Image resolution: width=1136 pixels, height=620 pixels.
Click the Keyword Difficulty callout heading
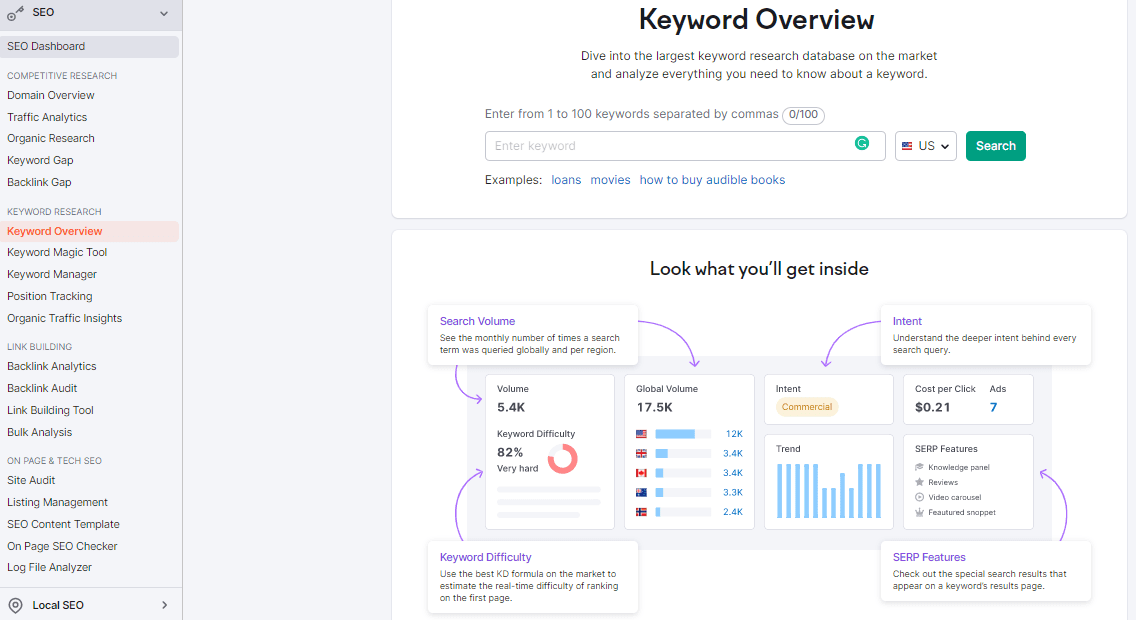pos(485,557)
